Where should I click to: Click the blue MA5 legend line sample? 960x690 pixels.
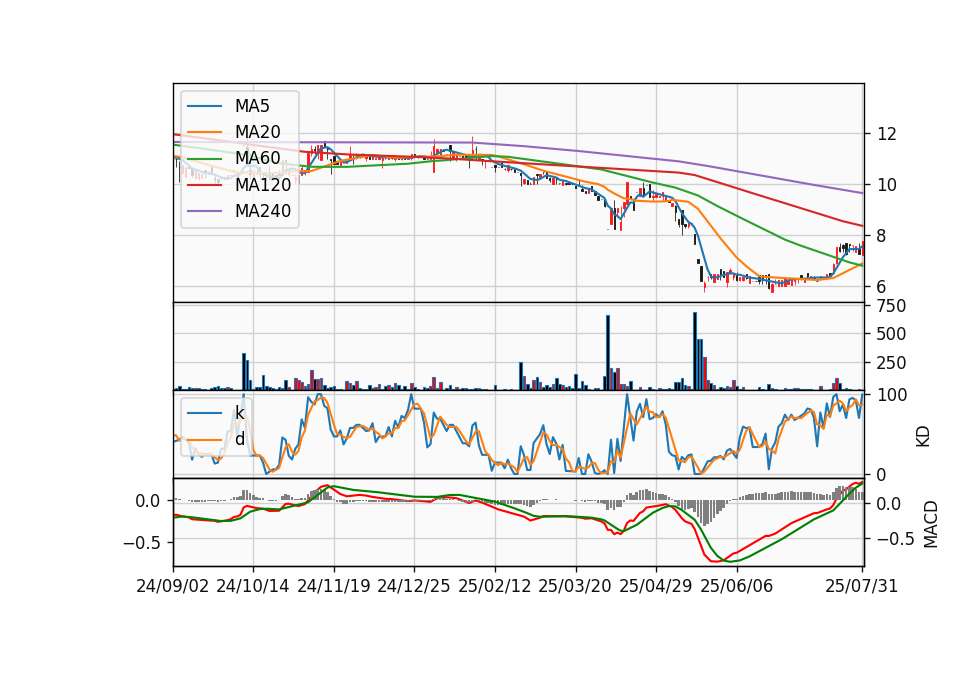(204, 107)
